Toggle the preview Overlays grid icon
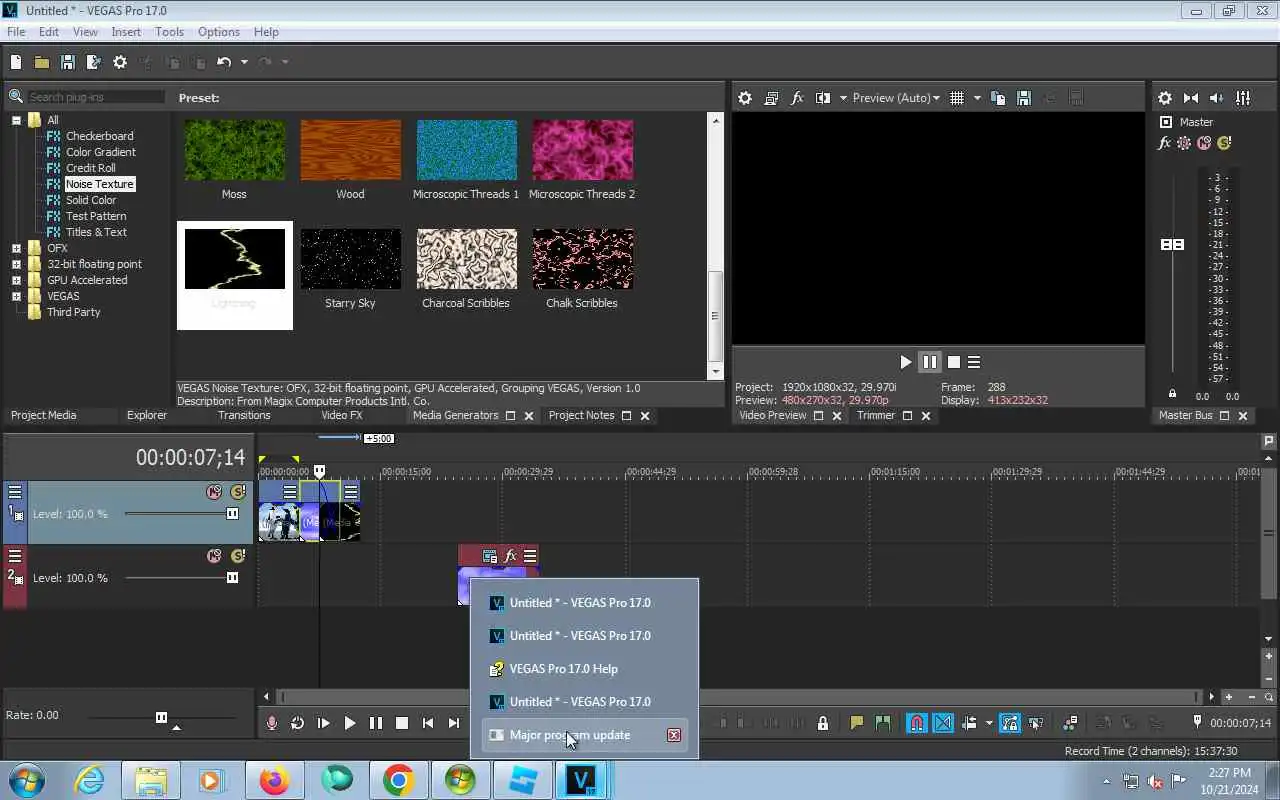 click(957, 98)
